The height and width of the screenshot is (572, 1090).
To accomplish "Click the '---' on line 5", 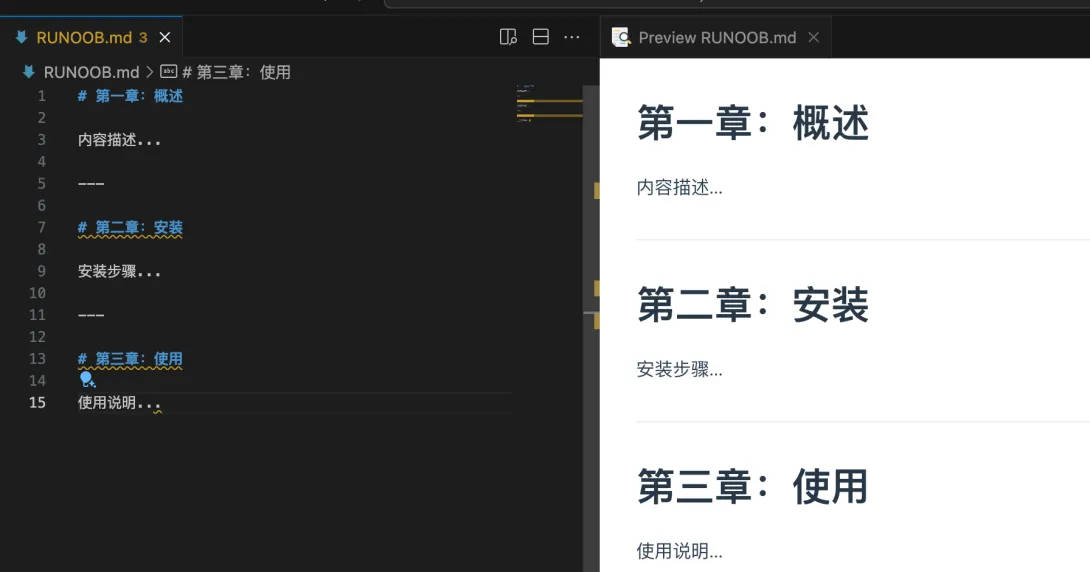I will pos(91,183).
